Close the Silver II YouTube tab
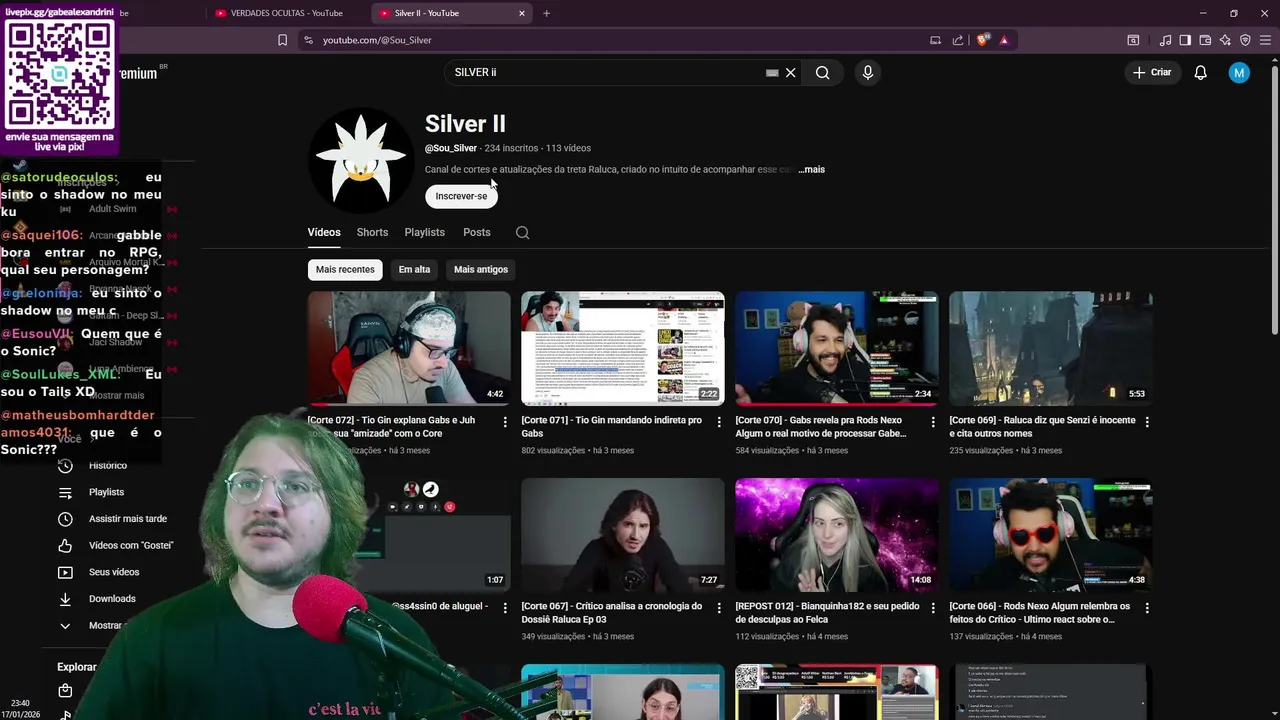 coord(521,13)
